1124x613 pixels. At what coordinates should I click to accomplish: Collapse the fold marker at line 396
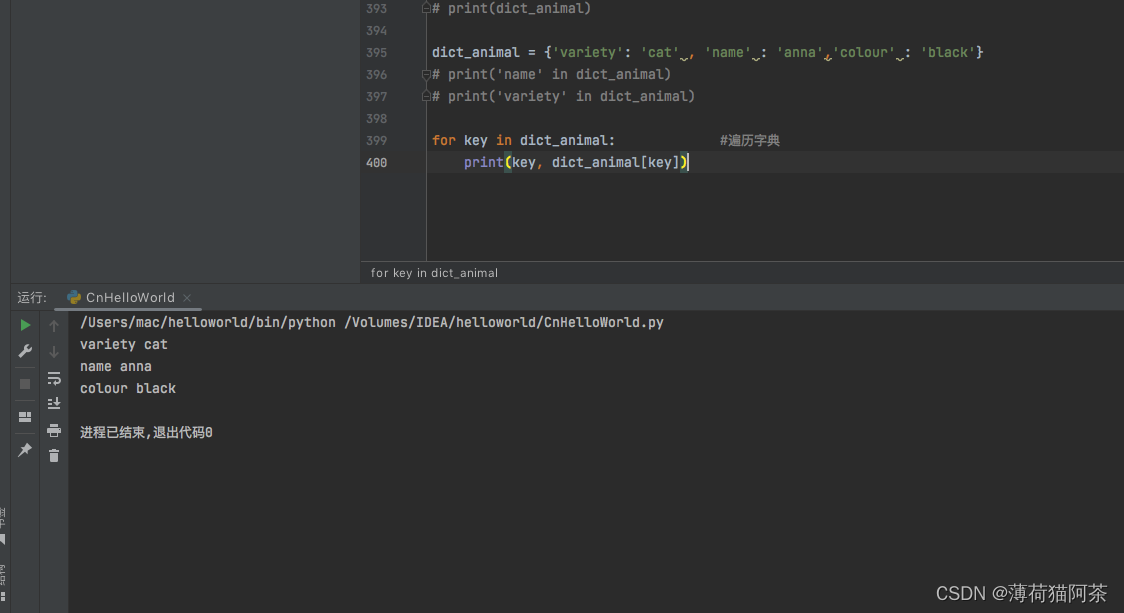click(x=425, y=74)
